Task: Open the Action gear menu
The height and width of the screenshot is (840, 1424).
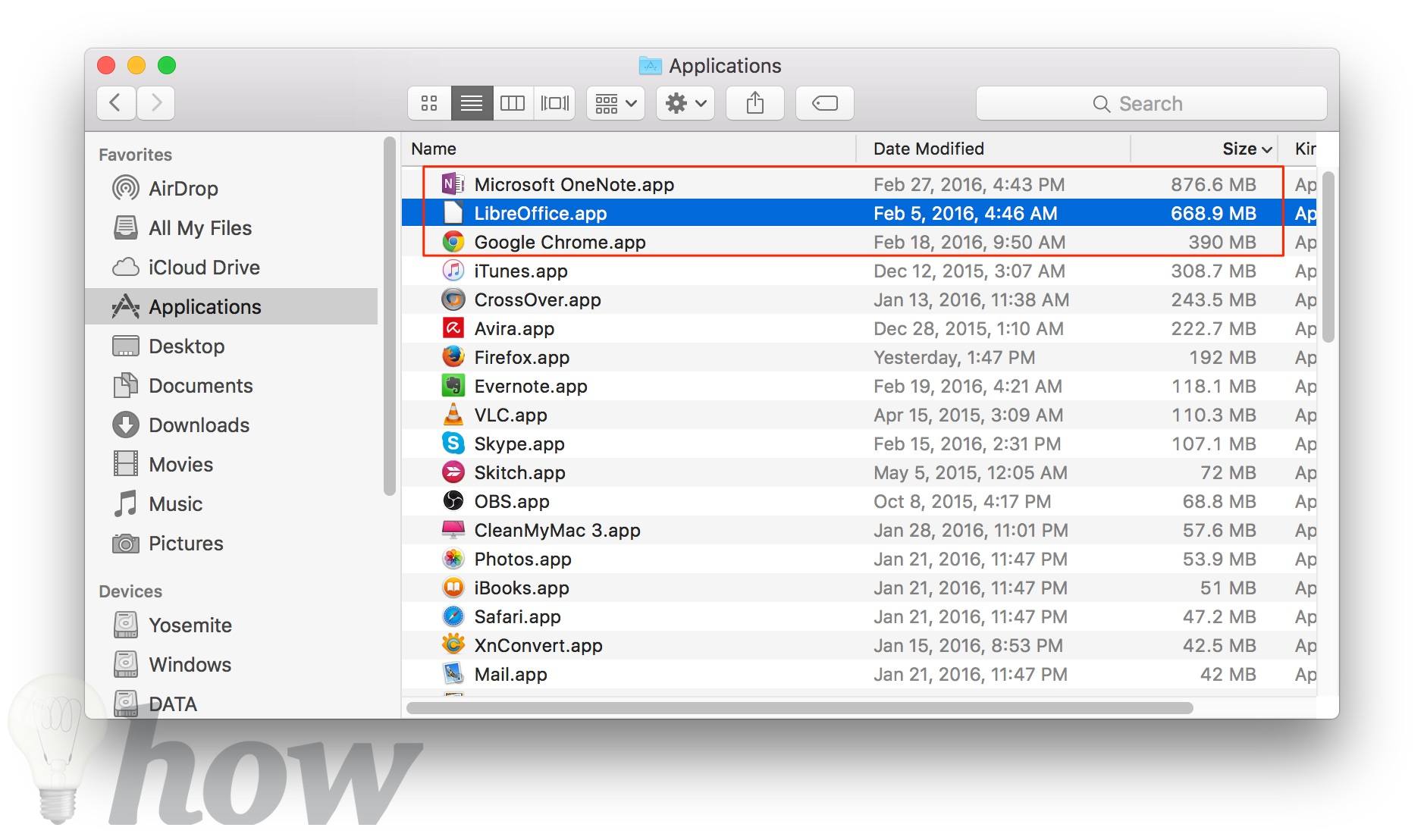Action: (685, 103)
